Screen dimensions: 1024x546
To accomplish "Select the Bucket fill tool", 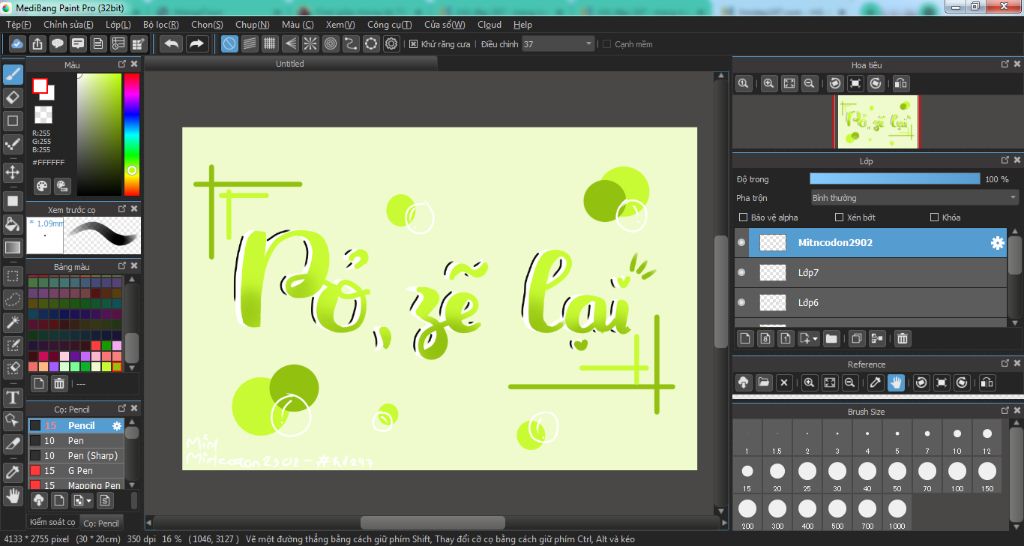I will [x=13, y=224].
